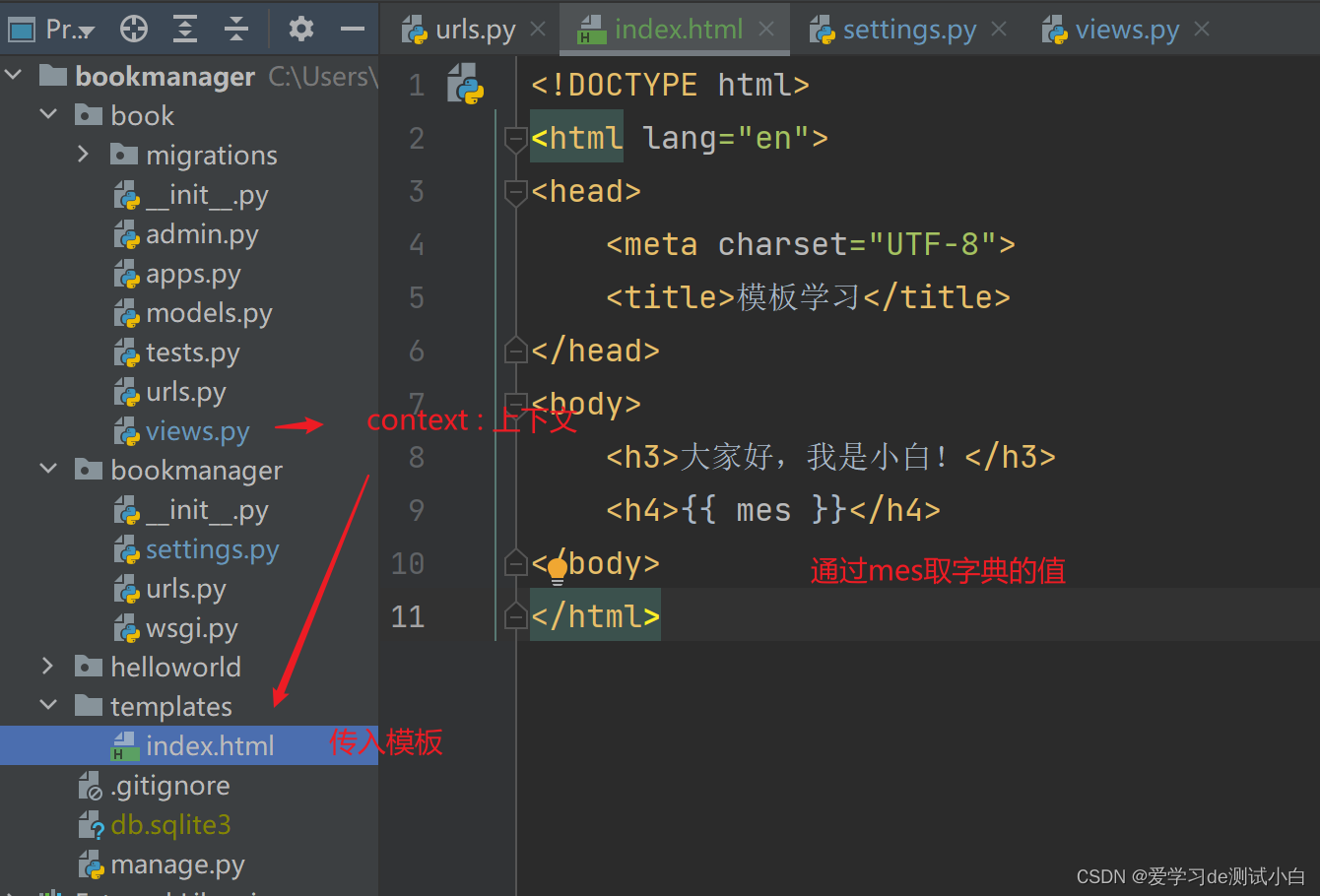The width and height of the screenshot is (1320, 896).
Task: Collapse the templates folder
Action: point(48,706)
